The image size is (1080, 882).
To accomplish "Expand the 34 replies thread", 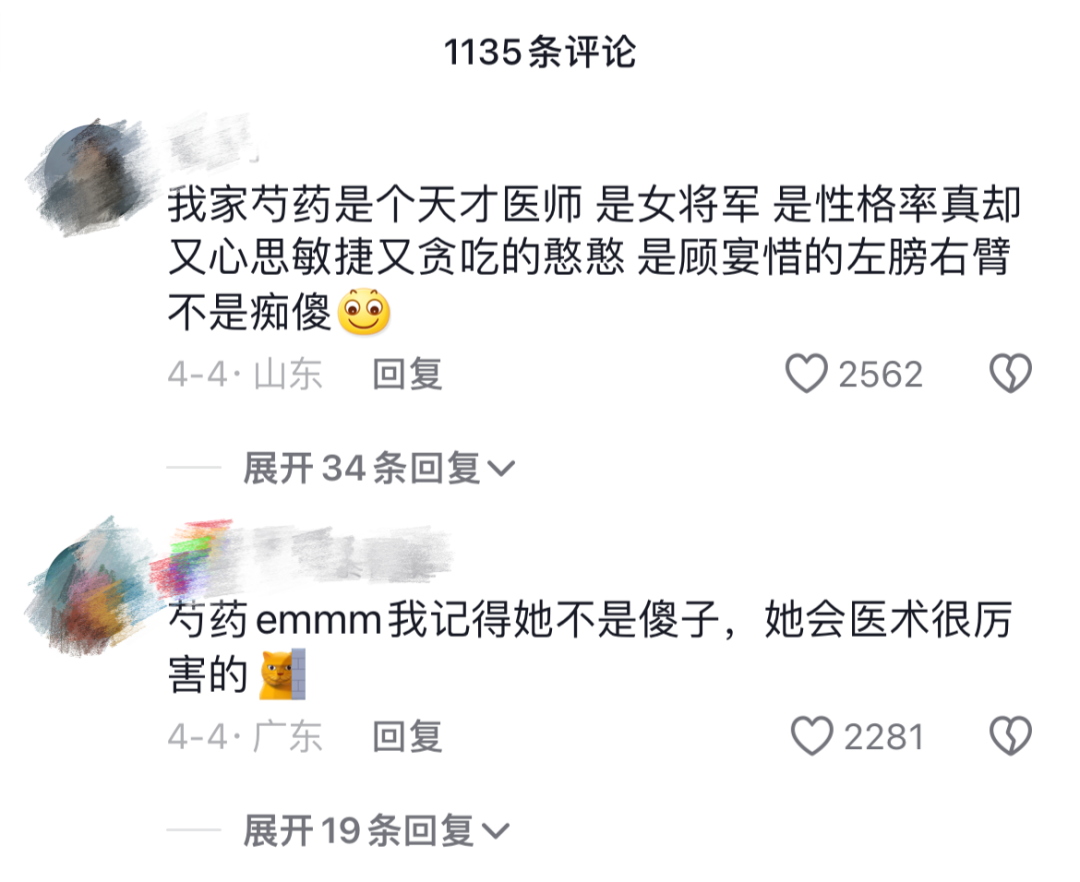I will [379, 469].
